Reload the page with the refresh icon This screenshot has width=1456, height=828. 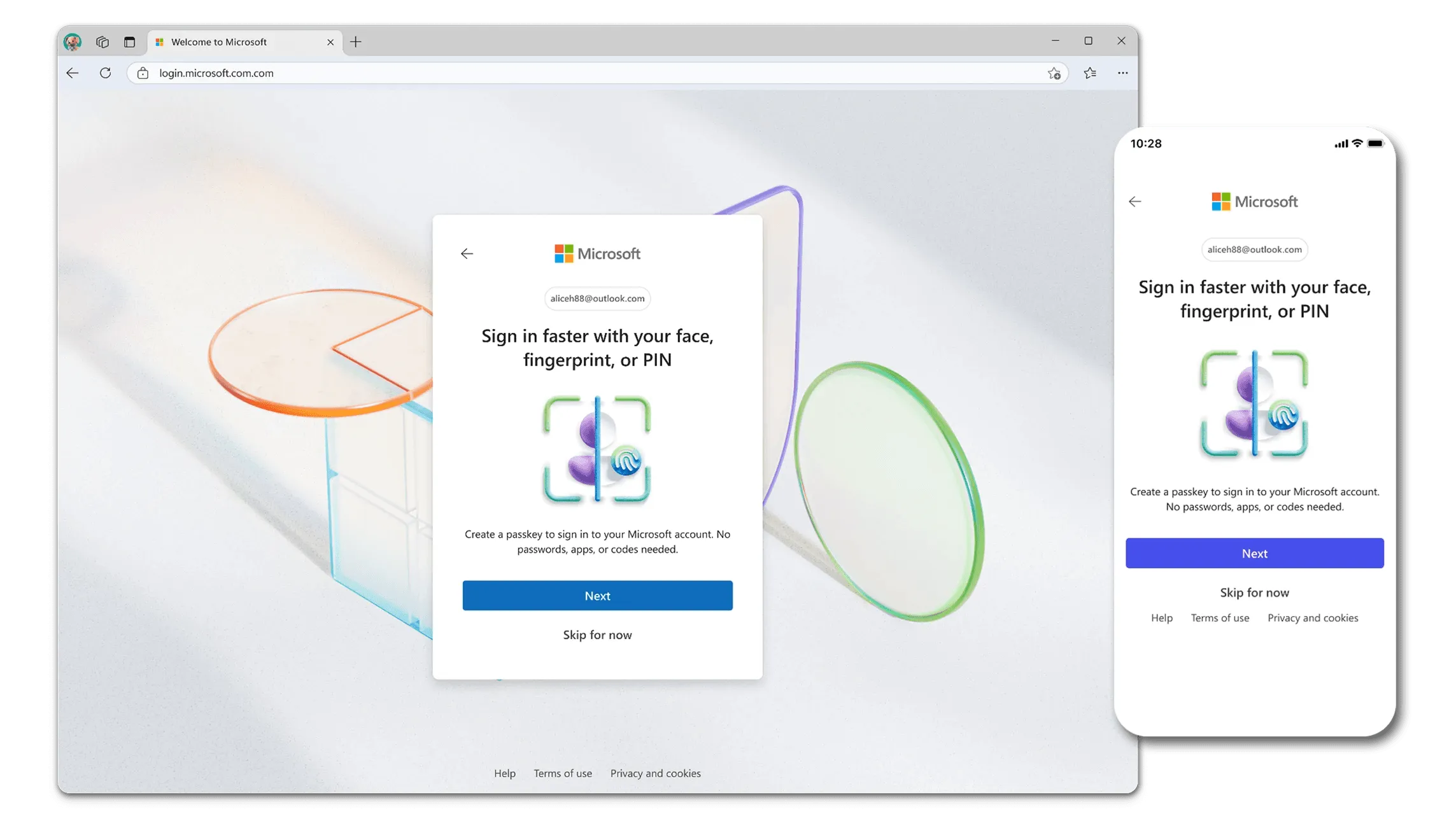click(105, 73)
